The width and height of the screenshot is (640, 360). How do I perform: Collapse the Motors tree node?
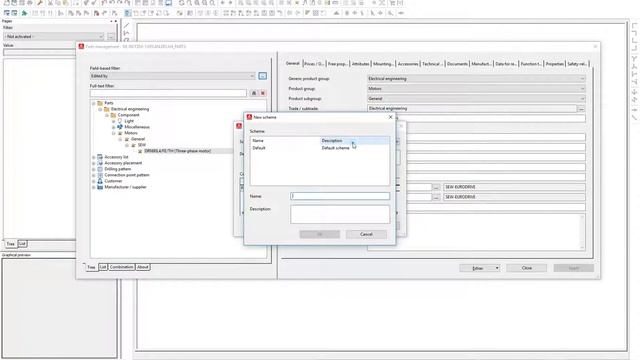(113, 133)
